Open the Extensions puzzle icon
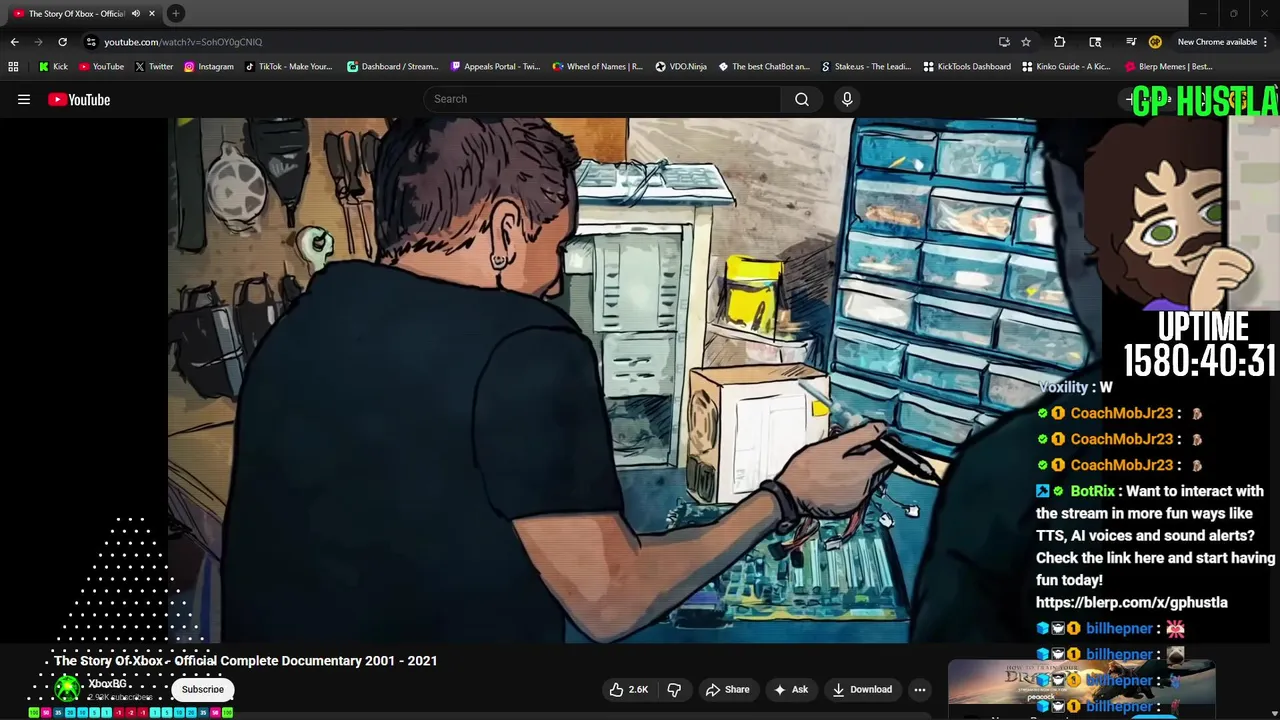This screenshot has height=720, width=1280. (1060, 42)
